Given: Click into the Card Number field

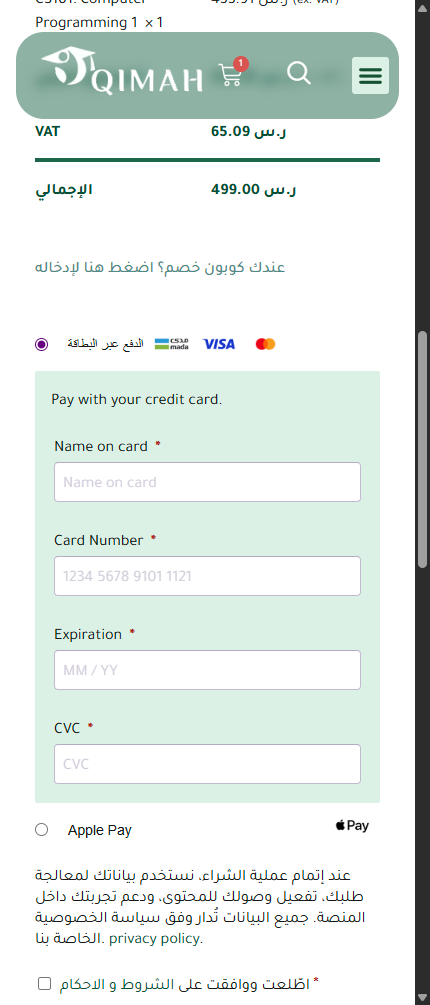Looking at the screenshot, I should 207,576.
